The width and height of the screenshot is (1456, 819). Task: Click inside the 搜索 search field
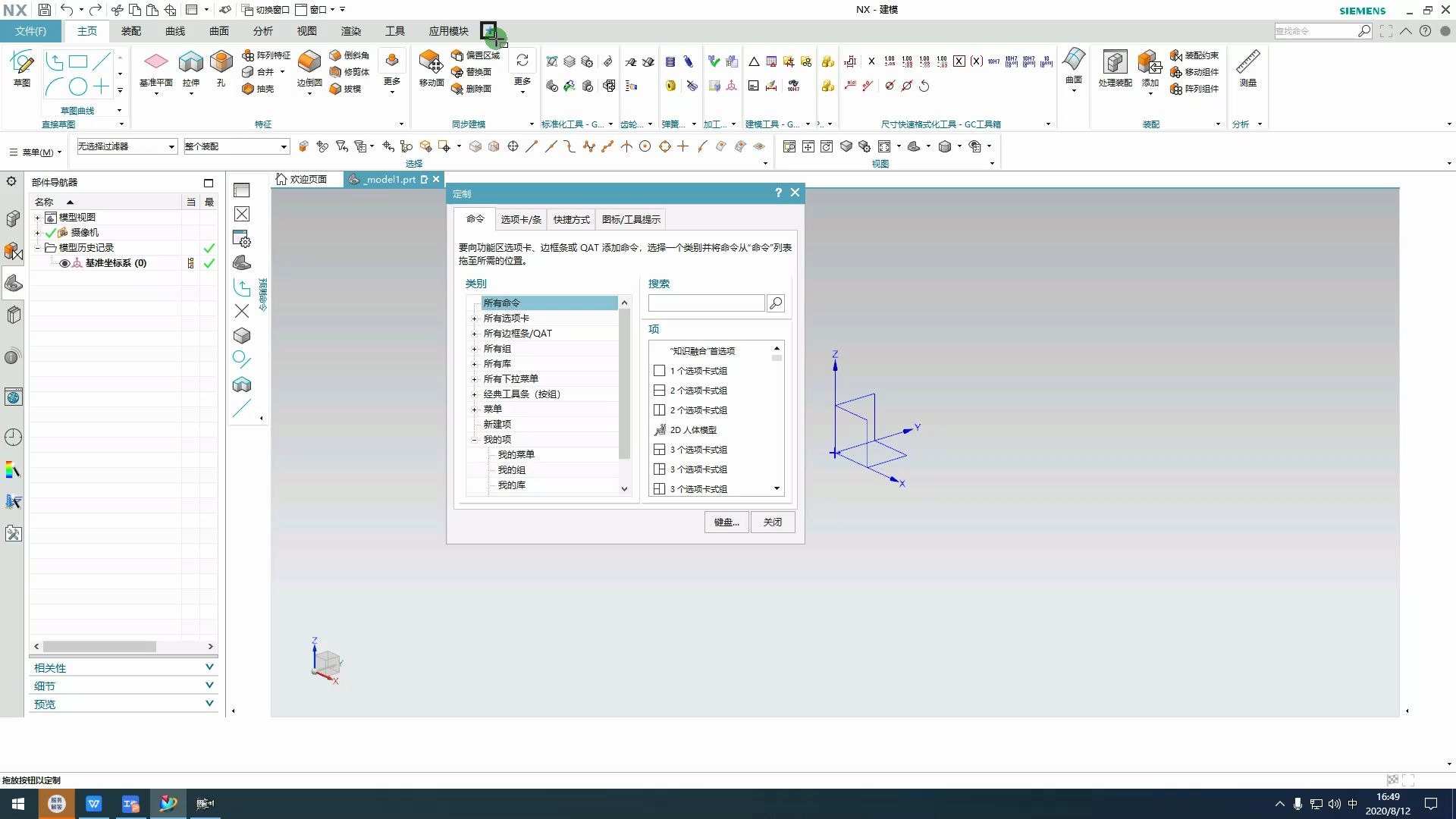tap(705, 303)
